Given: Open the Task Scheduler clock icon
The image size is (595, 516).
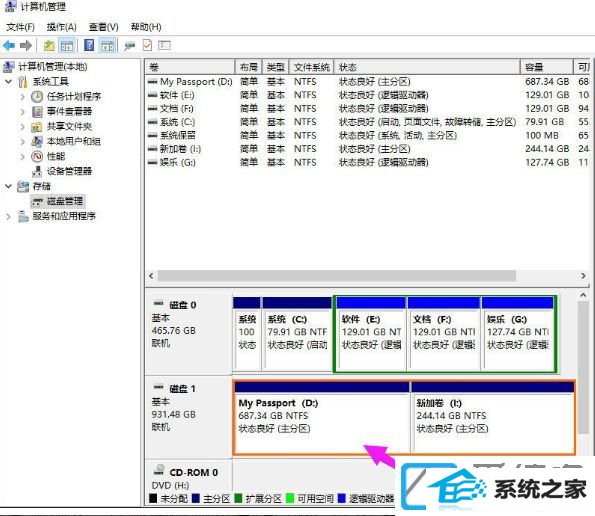Looking at the screenshot, I should tap(37, 97).
